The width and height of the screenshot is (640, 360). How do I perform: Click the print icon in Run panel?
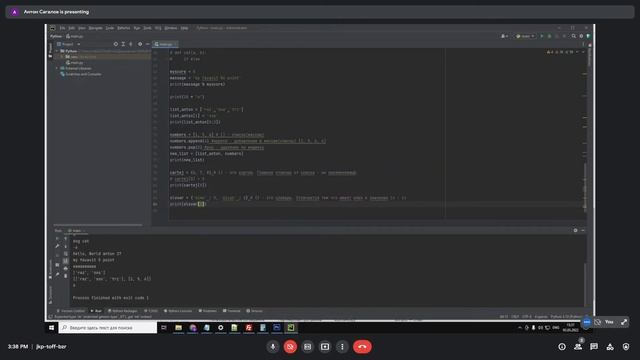point(66,268)
